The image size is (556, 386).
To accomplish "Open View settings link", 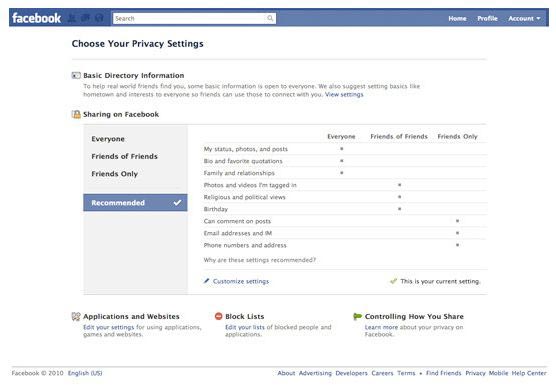I will pyautogui.click(x=344, y=94).
